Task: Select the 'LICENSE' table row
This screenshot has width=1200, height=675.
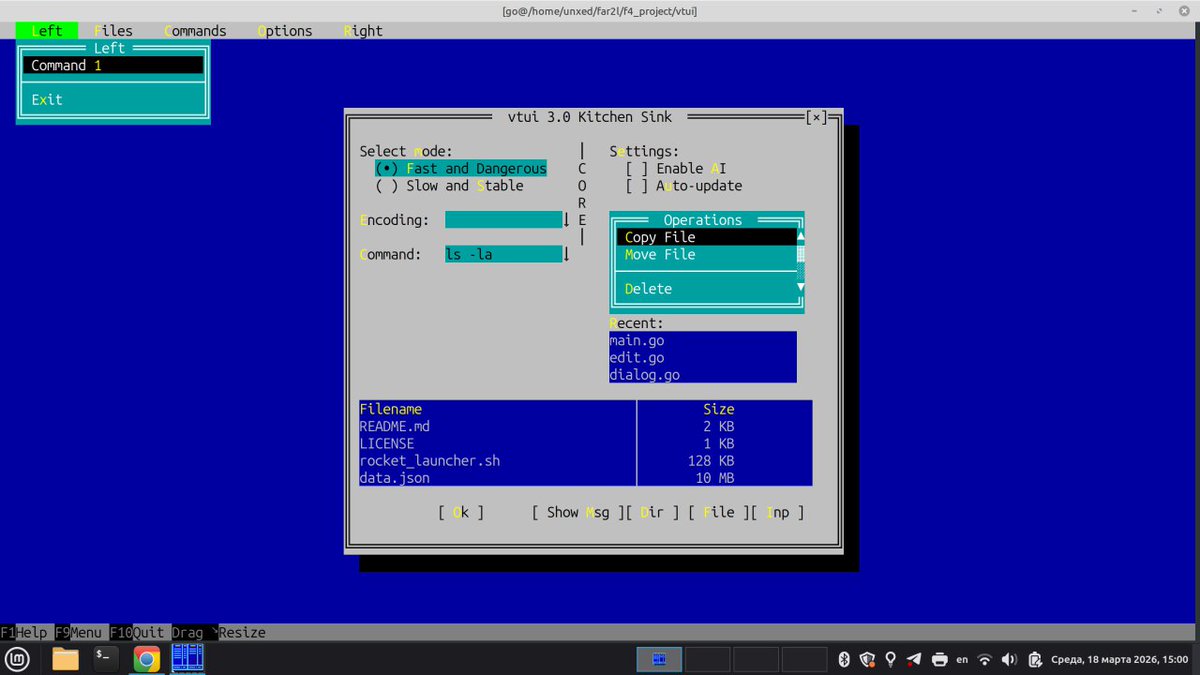Action: click(586, 443)
